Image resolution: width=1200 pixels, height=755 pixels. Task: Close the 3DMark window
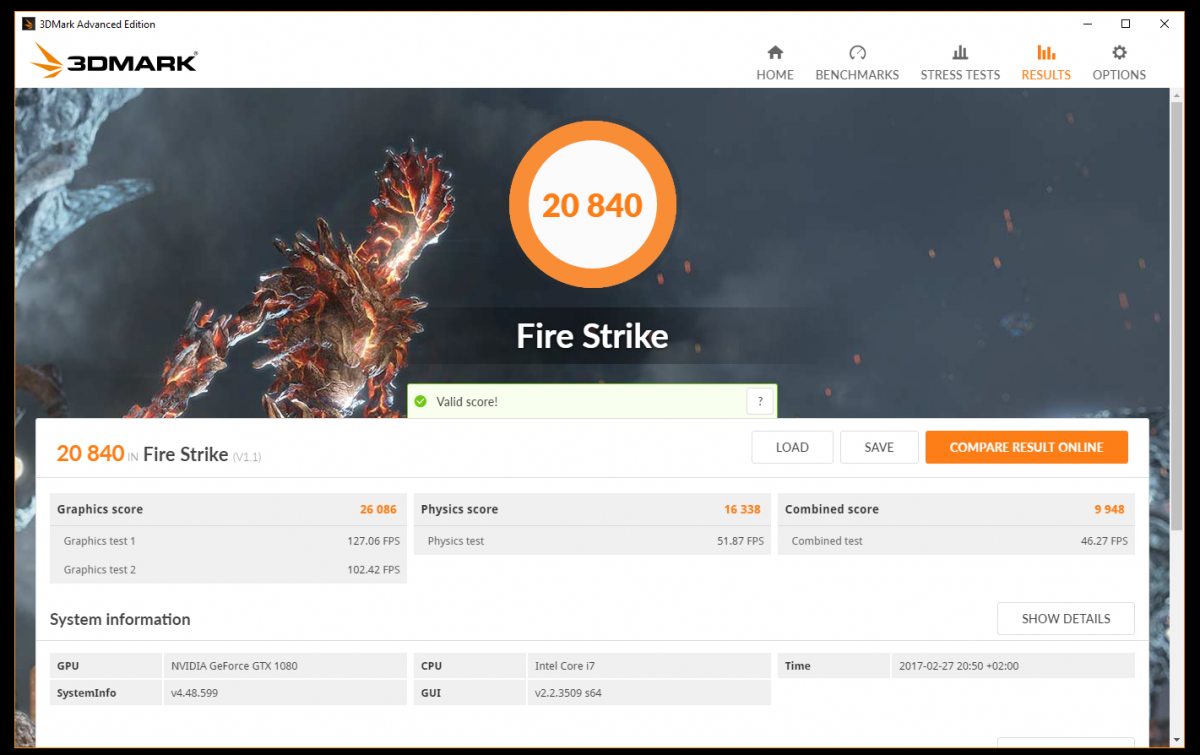point(1164,24)
